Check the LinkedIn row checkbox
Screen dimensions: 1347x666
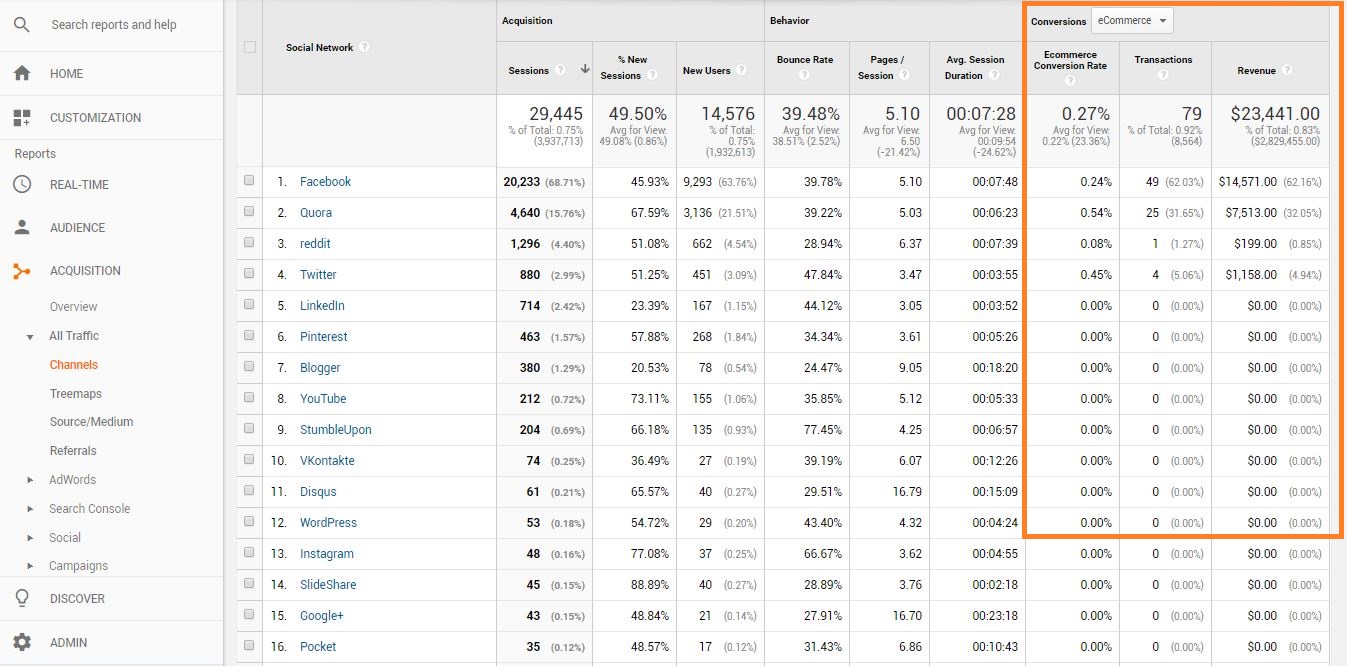click(249, 305)
